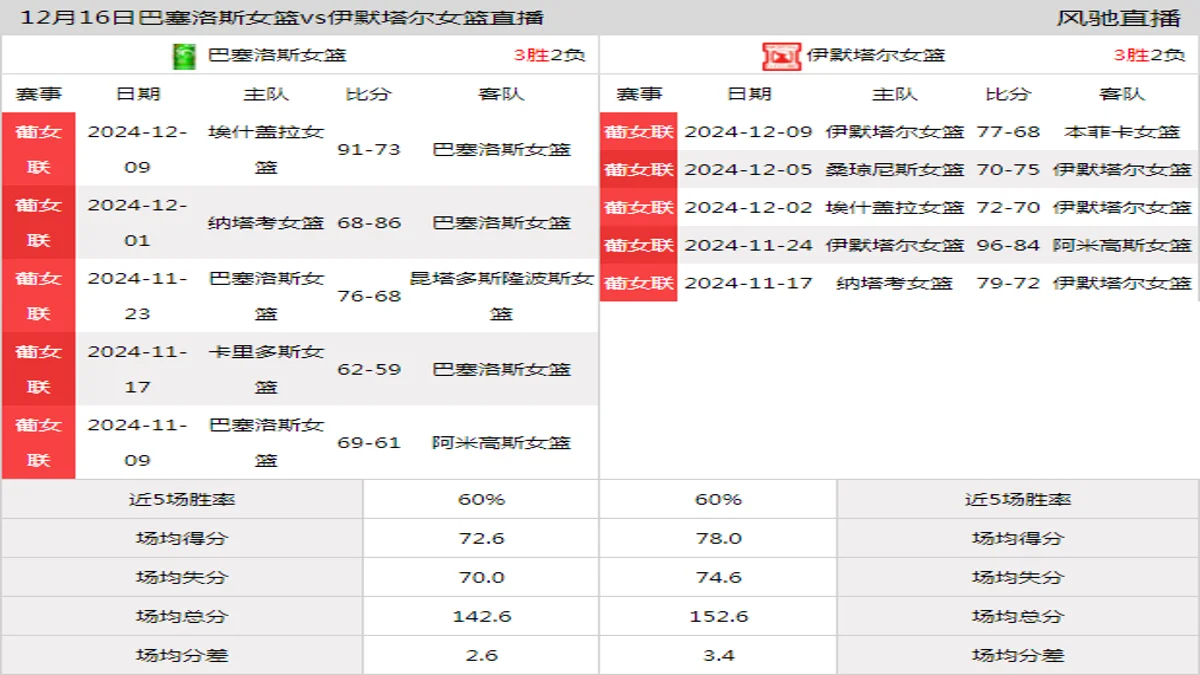Image resolution: width=1200 pixels, height=675 pixels.
Task: Select the 葡女联 badge on the 2024-12-05 row
Action: [x=638, y=170]
